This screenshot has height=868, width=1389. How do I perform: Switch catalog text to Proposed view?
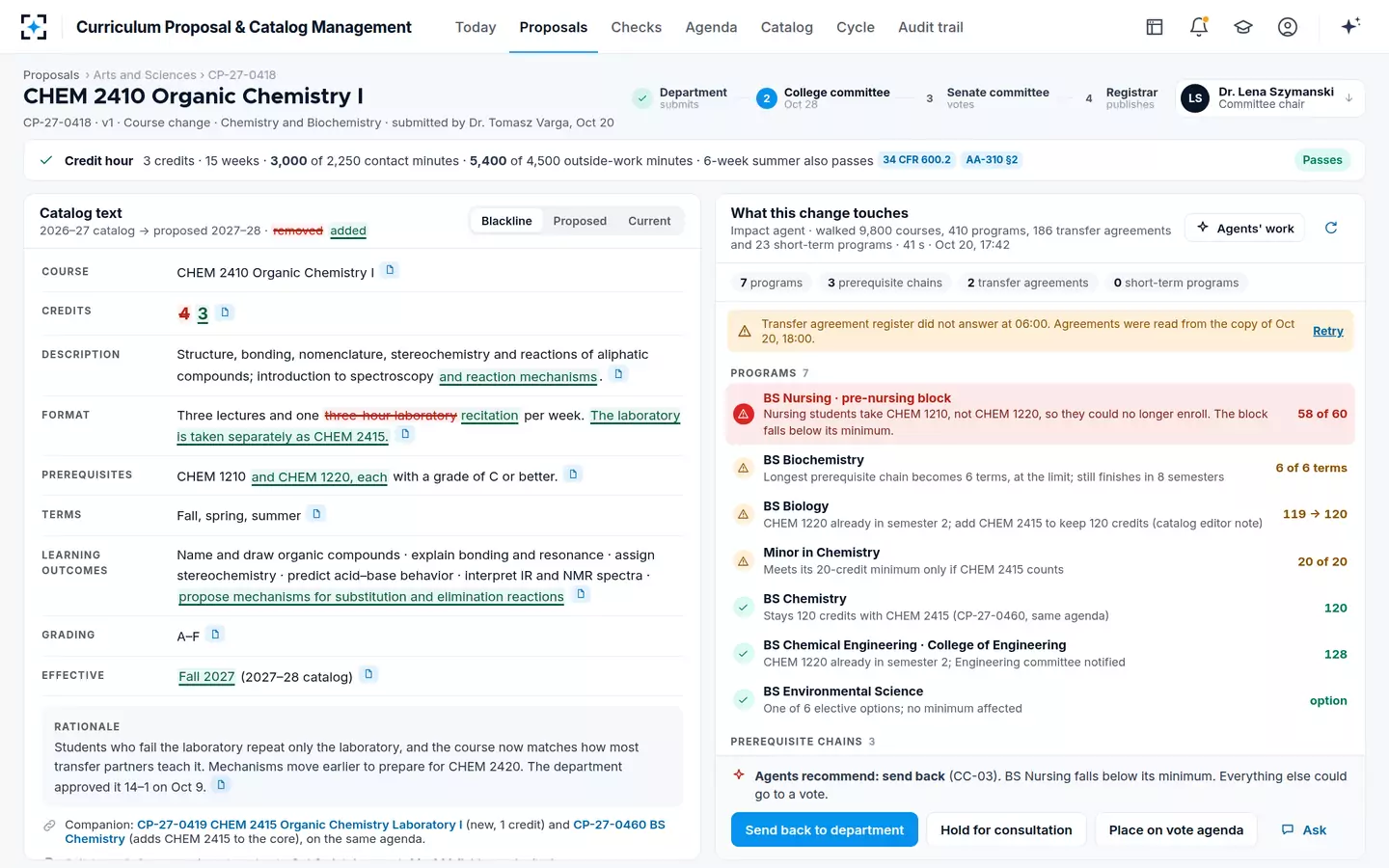click(580, 221)
